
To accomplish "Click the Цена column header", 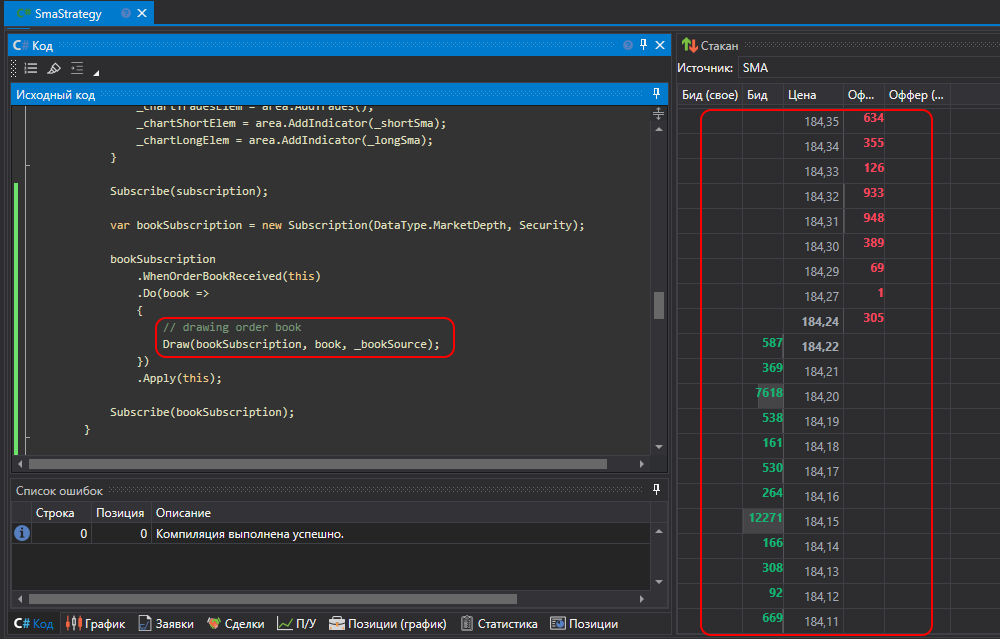I will (x=813, y=95).
